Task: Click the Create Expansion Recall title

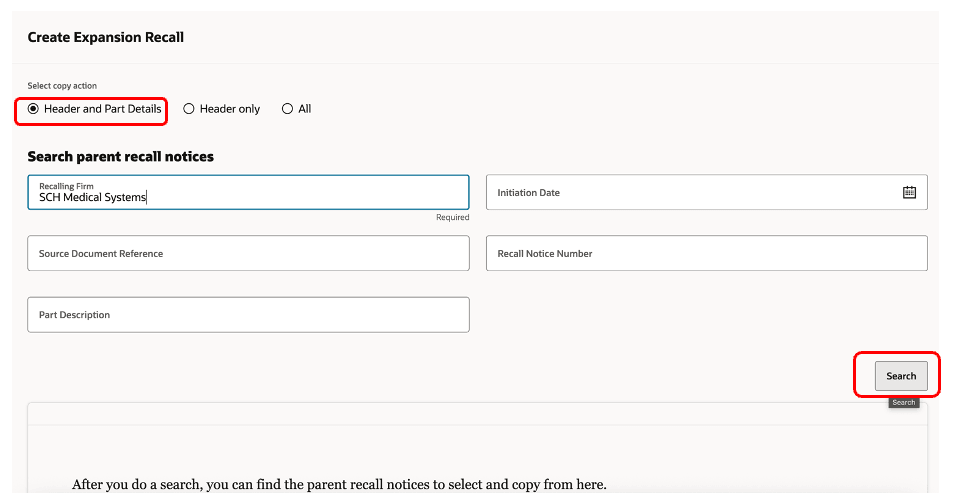Action: click(x=106, y=37)
